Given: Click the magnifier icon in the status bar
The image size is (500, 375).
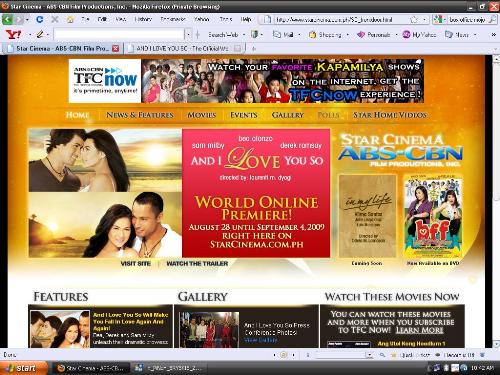Looking at the screenshot, I should tap(382, 355).
